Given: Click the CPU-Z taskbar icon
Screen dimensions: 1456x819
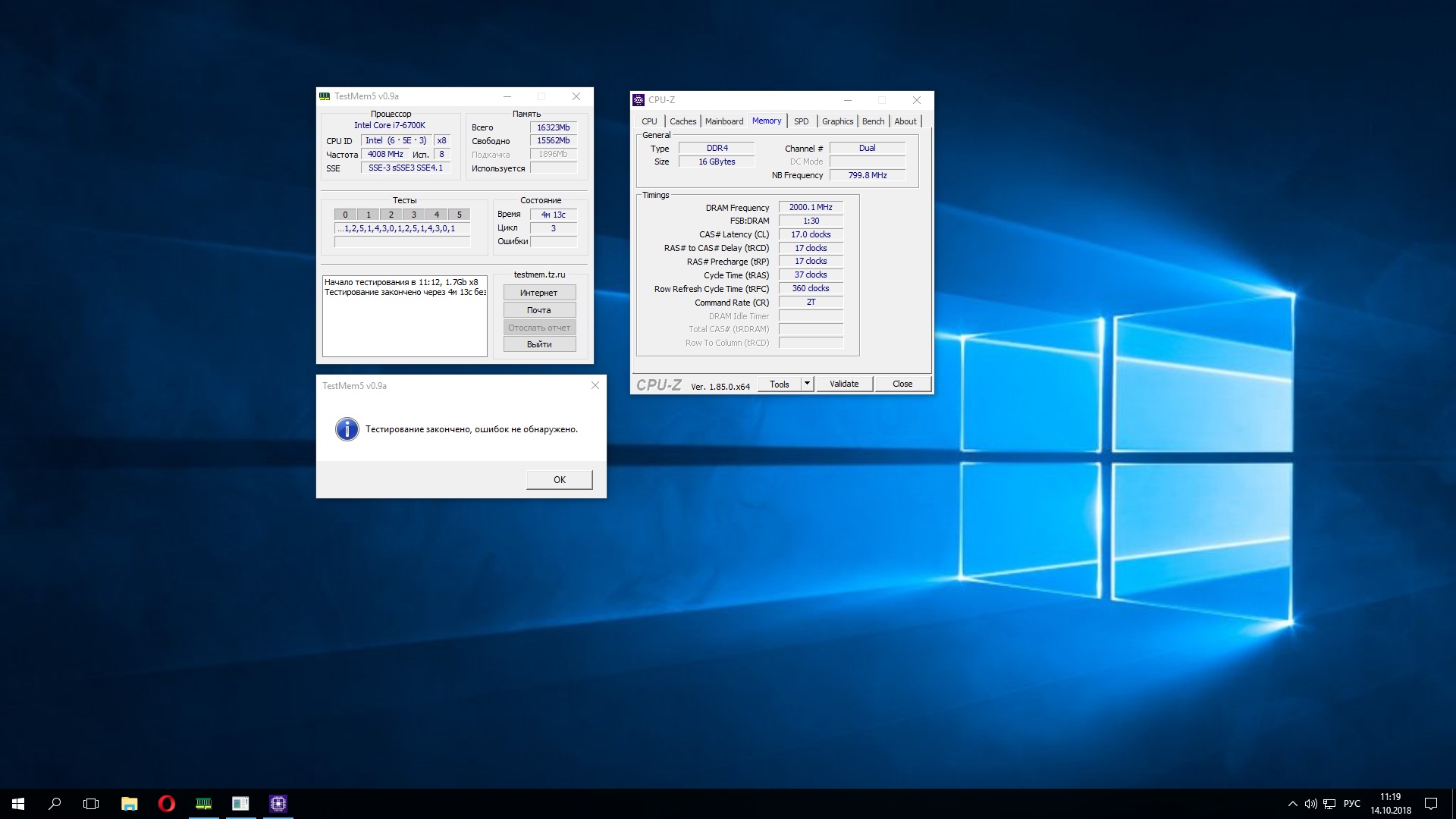Looking at the screenshot, I should pyautogui.click(x=278, y=804).
